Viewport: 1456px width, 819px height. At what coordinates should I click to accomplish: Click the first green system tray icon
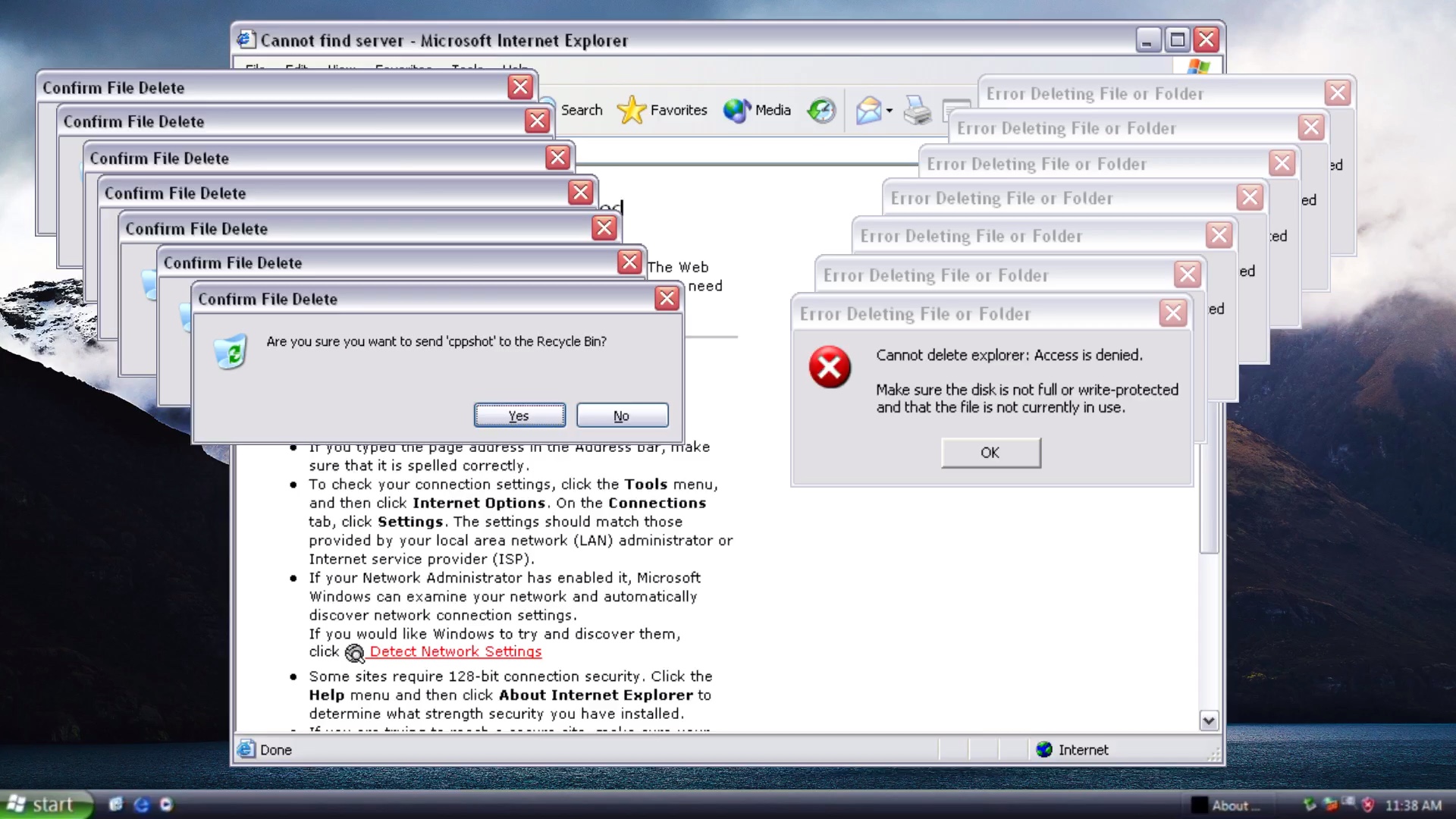click(x=1310, y=805)
